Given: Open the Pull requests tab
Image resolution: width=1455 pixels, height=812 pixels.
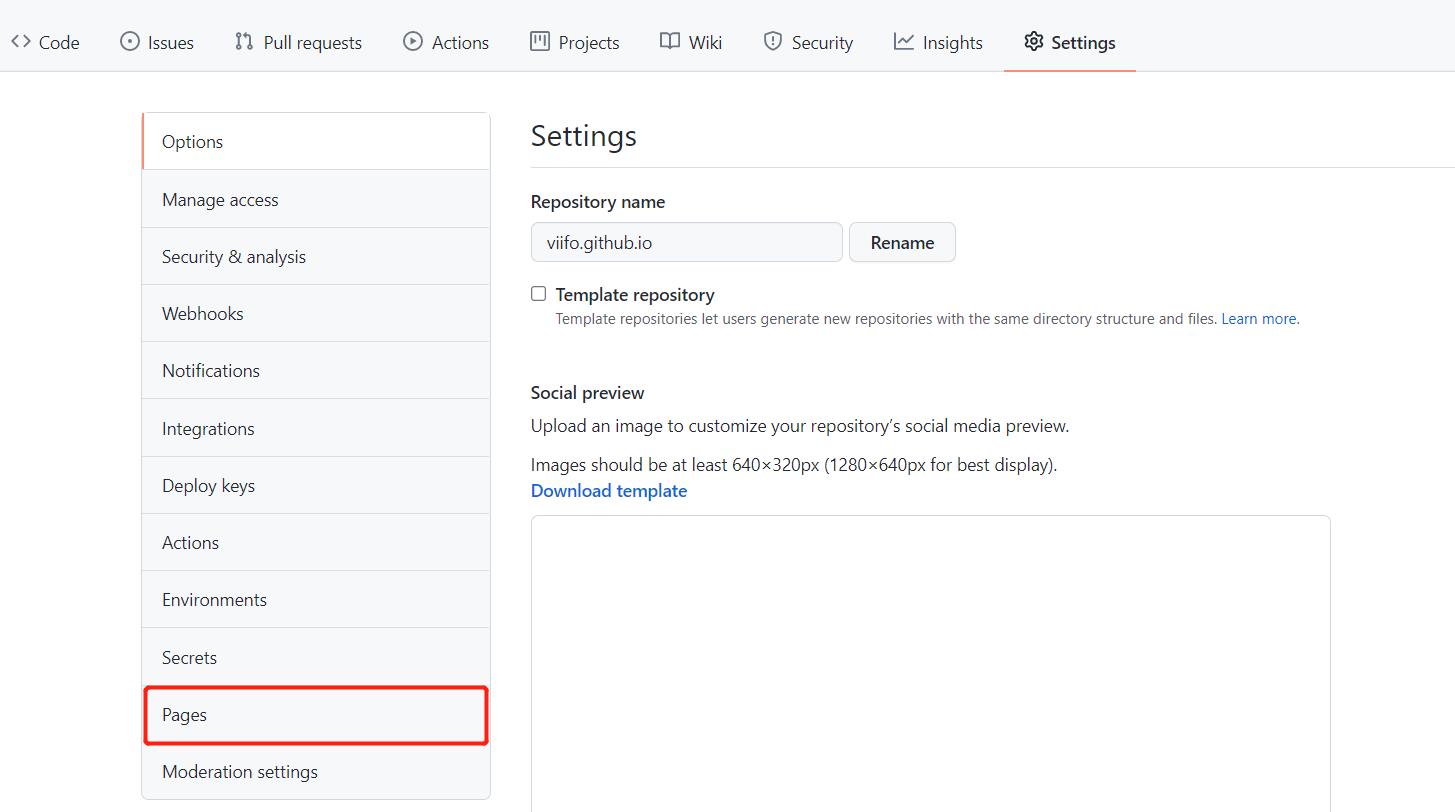Looking at the screenshot, I should pyautogui.click(x=298, y=42).
